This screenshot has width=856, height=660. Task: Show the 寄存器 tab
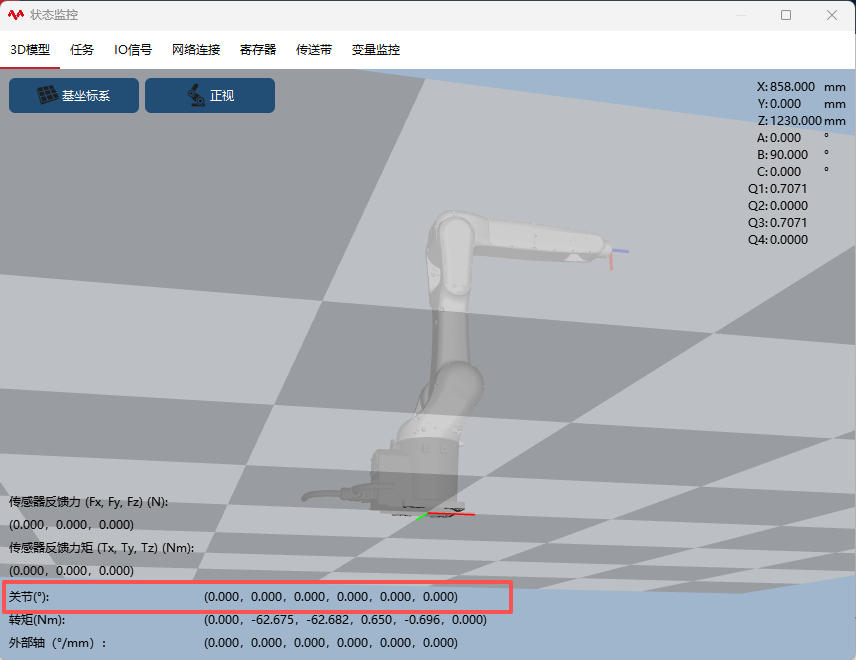click(x=258, y=49)
